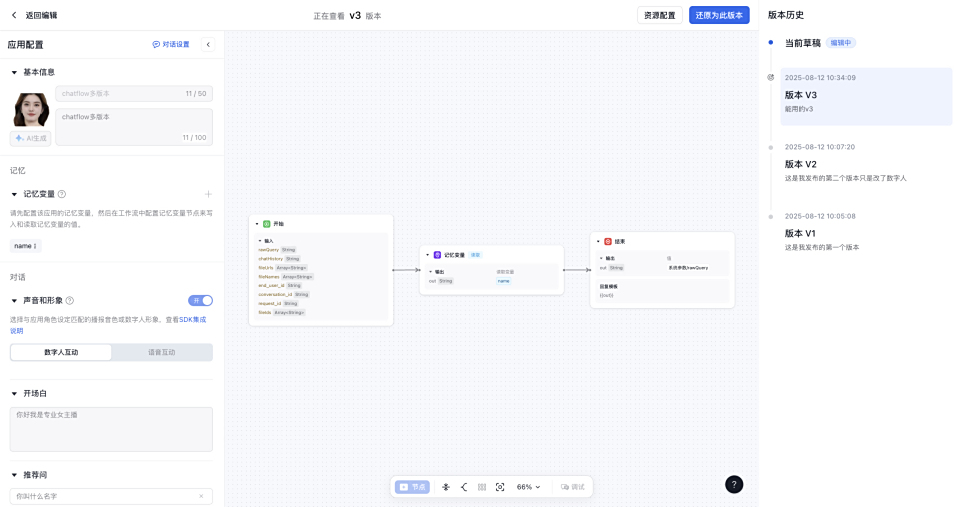
Task: Click the plus icon to add 记忆变量
Action: tap(208, 194)
